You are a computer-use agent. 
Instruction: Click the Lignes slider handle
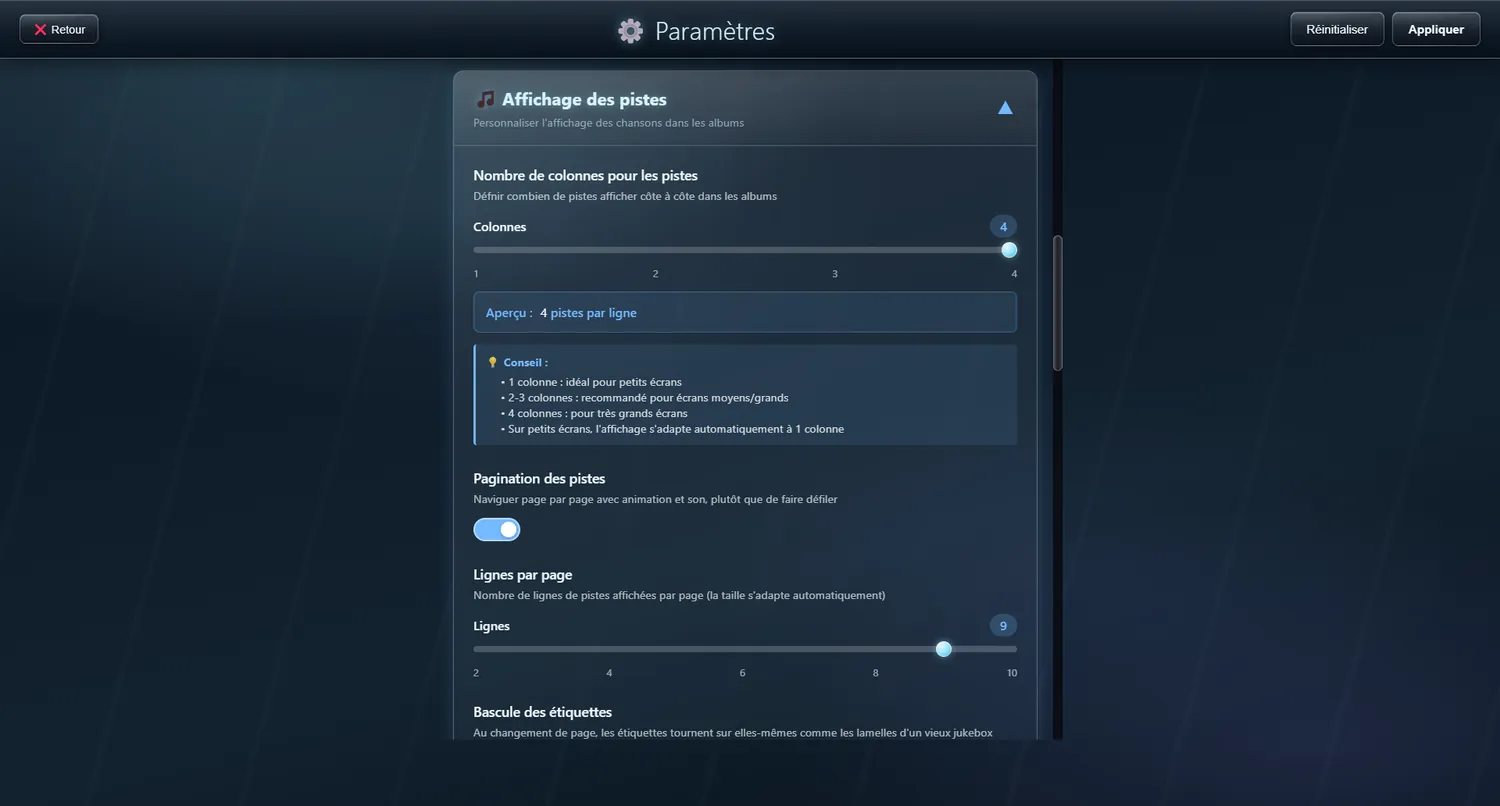tap(943, 649)
